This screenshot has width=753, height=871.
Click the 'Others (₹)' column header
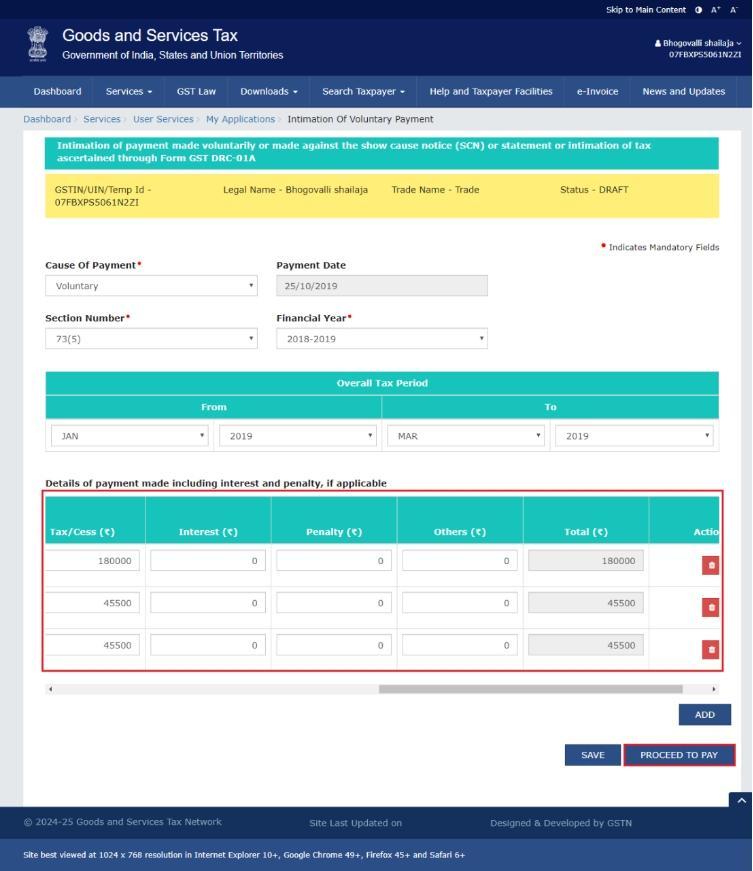[460, 532]
